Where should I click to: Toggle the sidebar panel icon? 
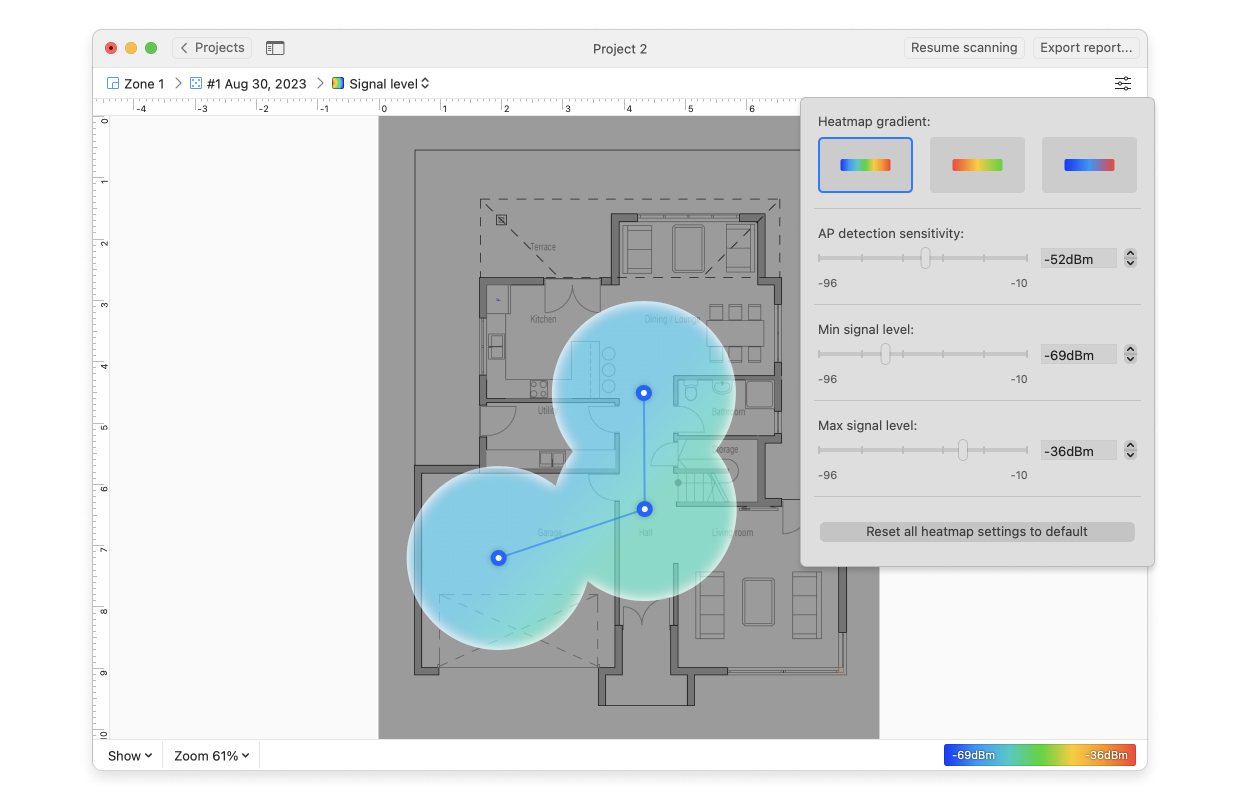tap(275, 48)
